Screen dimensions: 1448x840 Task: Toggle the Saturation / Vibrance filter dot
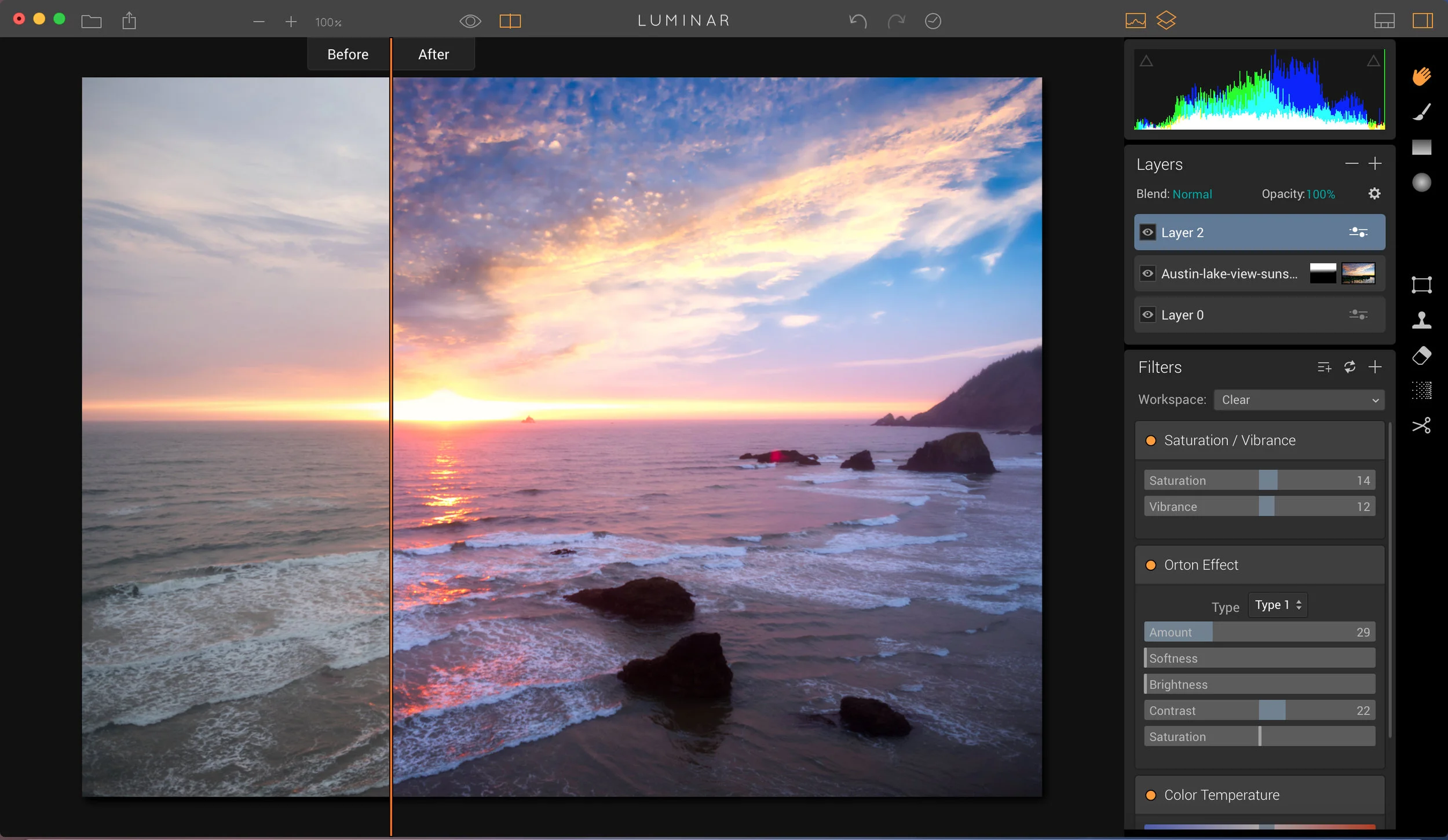pyautogui.click(x=1150, y=441)
